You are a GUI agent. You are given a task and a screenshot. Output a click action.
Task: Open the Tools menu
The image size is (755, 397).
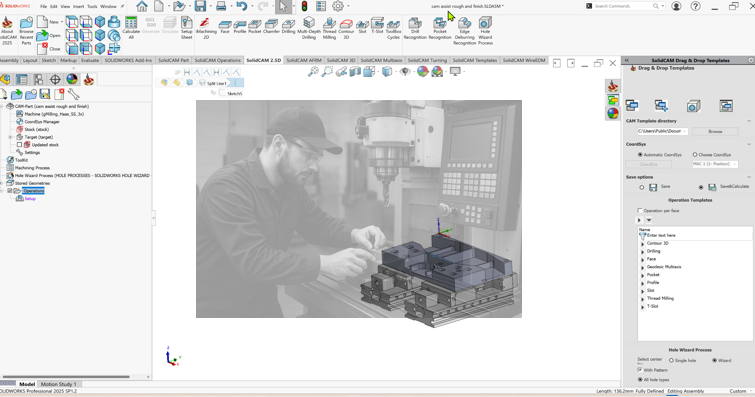[92, 6]
